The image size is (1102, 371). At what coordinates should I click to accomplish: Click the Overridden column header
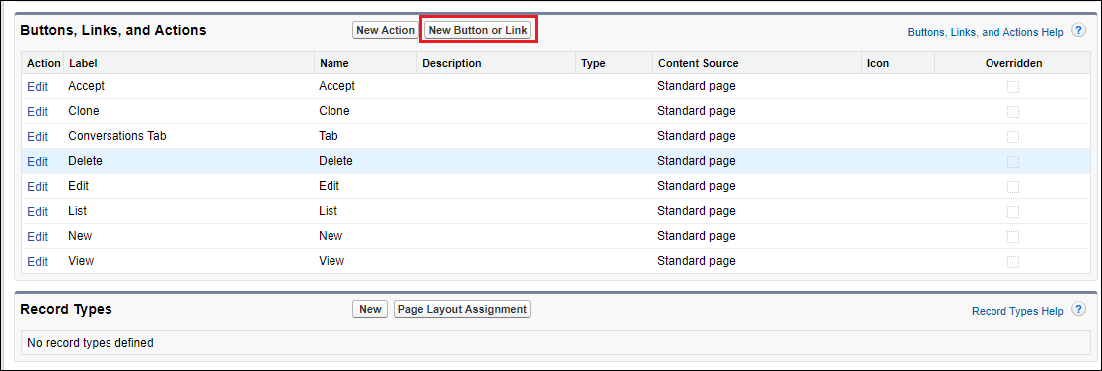click(1013, 63)
